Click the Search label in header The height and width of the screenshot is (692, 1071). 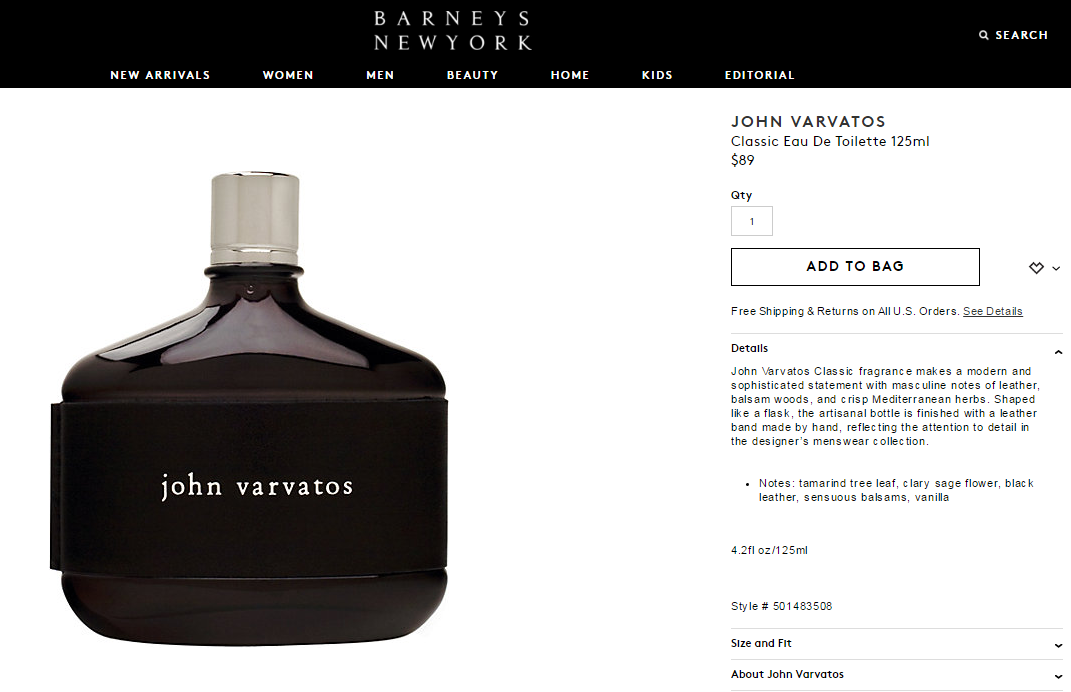pos(1021,35)
